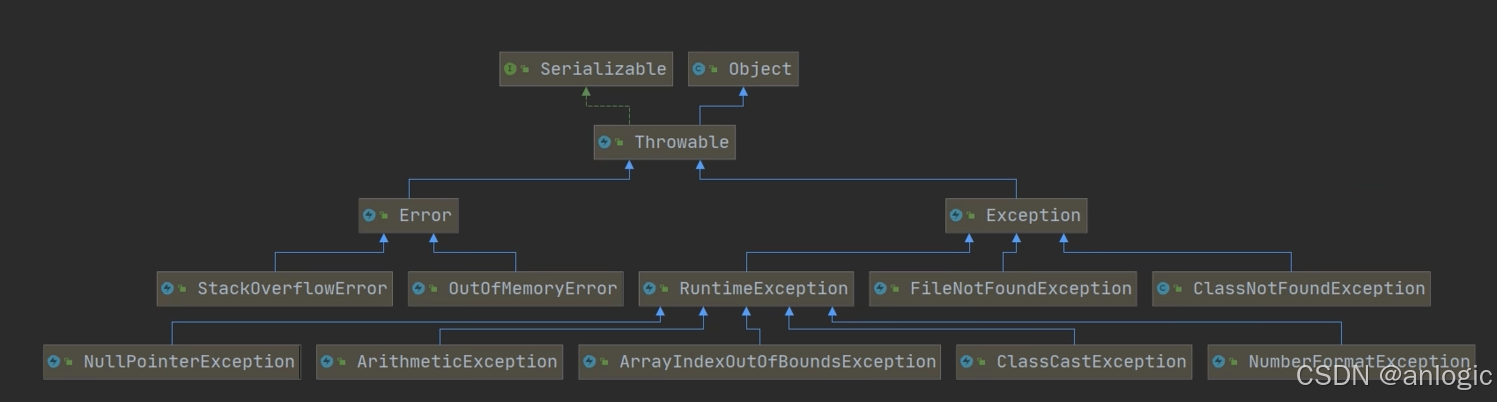Click the green interface icon on Serializable

(511, 69)
